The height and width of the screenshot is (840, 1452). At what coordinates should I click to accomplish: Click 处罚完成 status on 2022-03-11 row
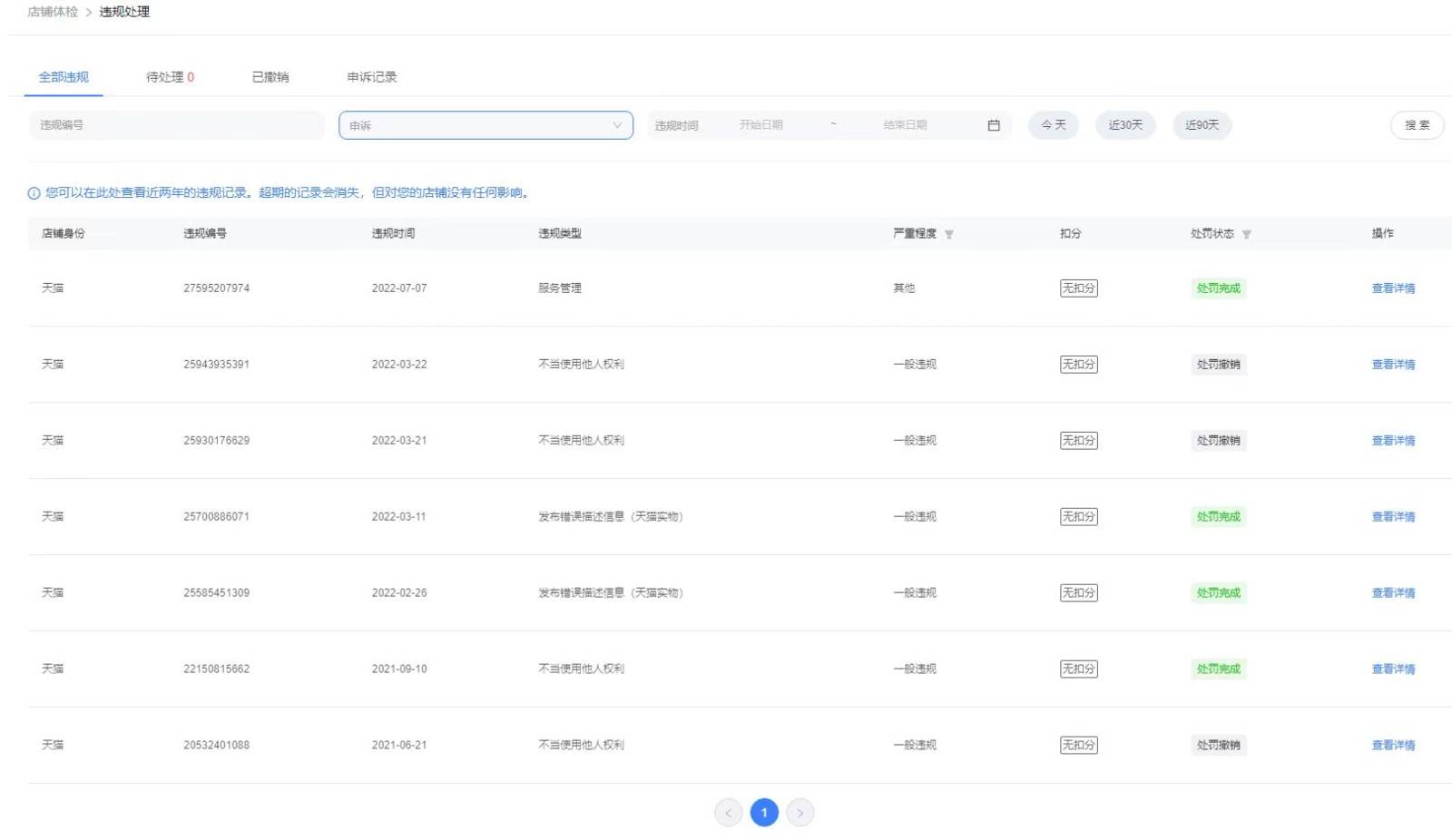[1218, 517]
